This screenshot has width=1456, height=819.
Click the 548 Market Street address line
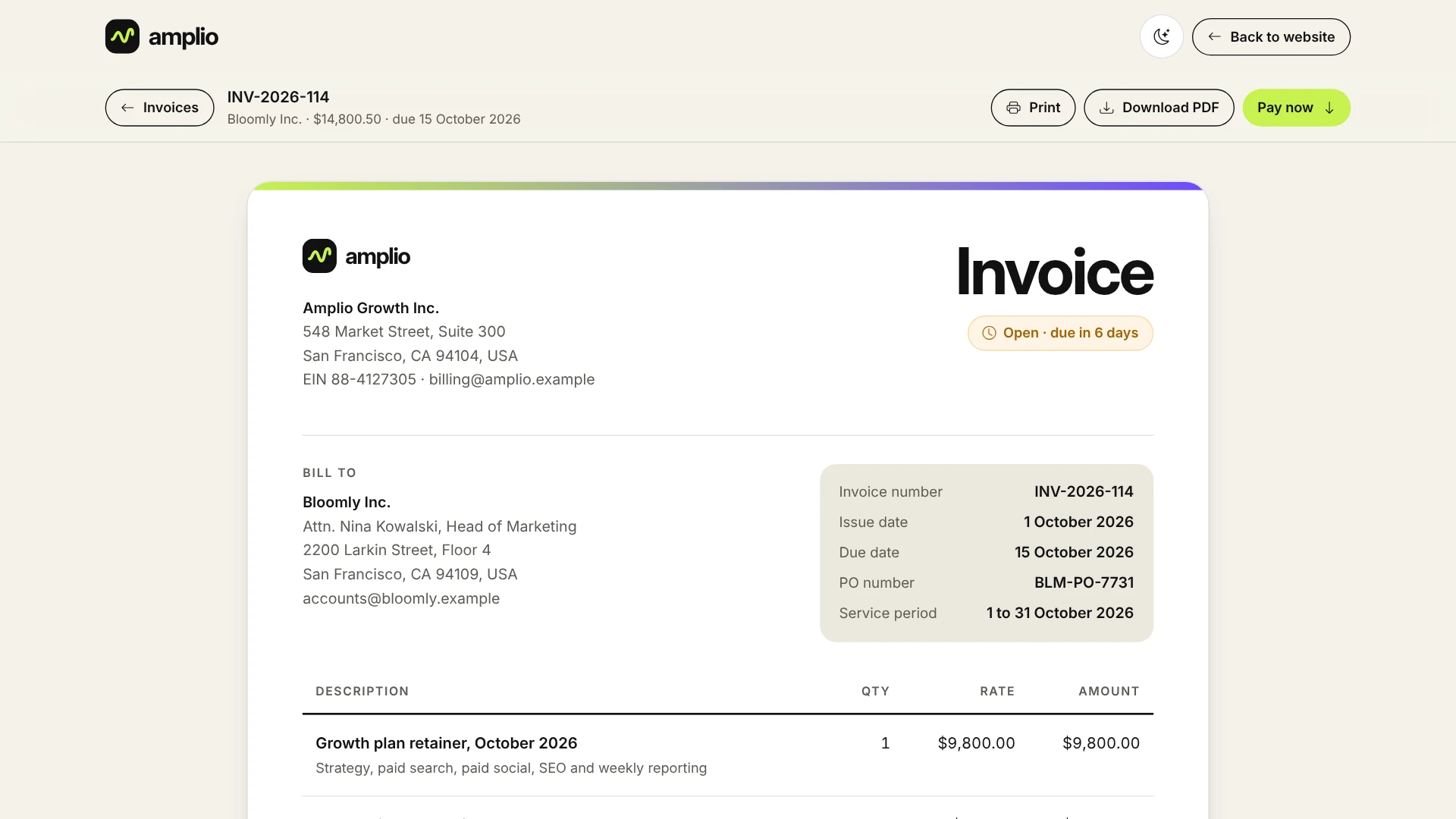[404, 331]
